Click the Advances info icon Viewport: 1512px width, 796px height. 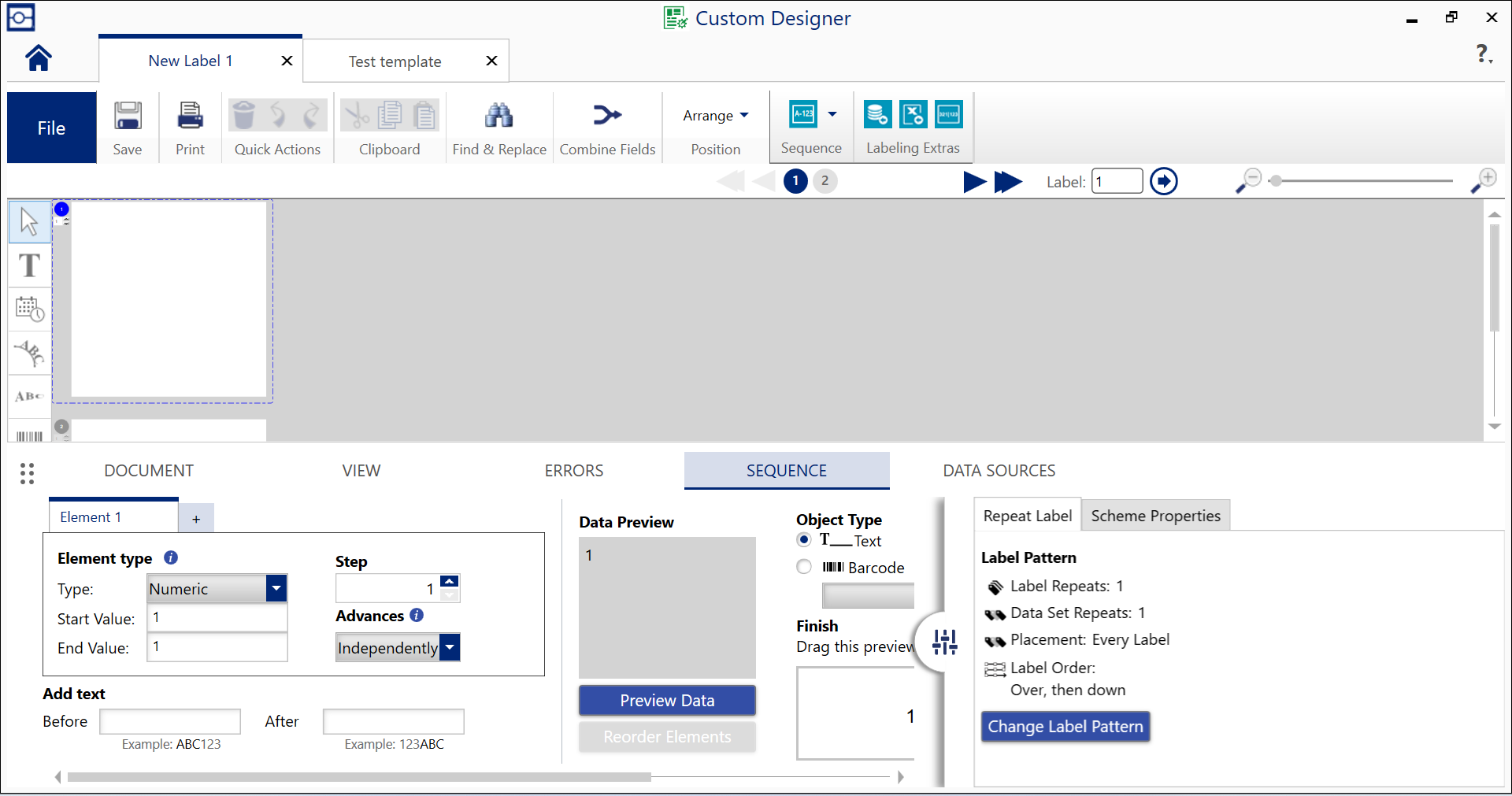pyautogui.click(x=417, y=615)
